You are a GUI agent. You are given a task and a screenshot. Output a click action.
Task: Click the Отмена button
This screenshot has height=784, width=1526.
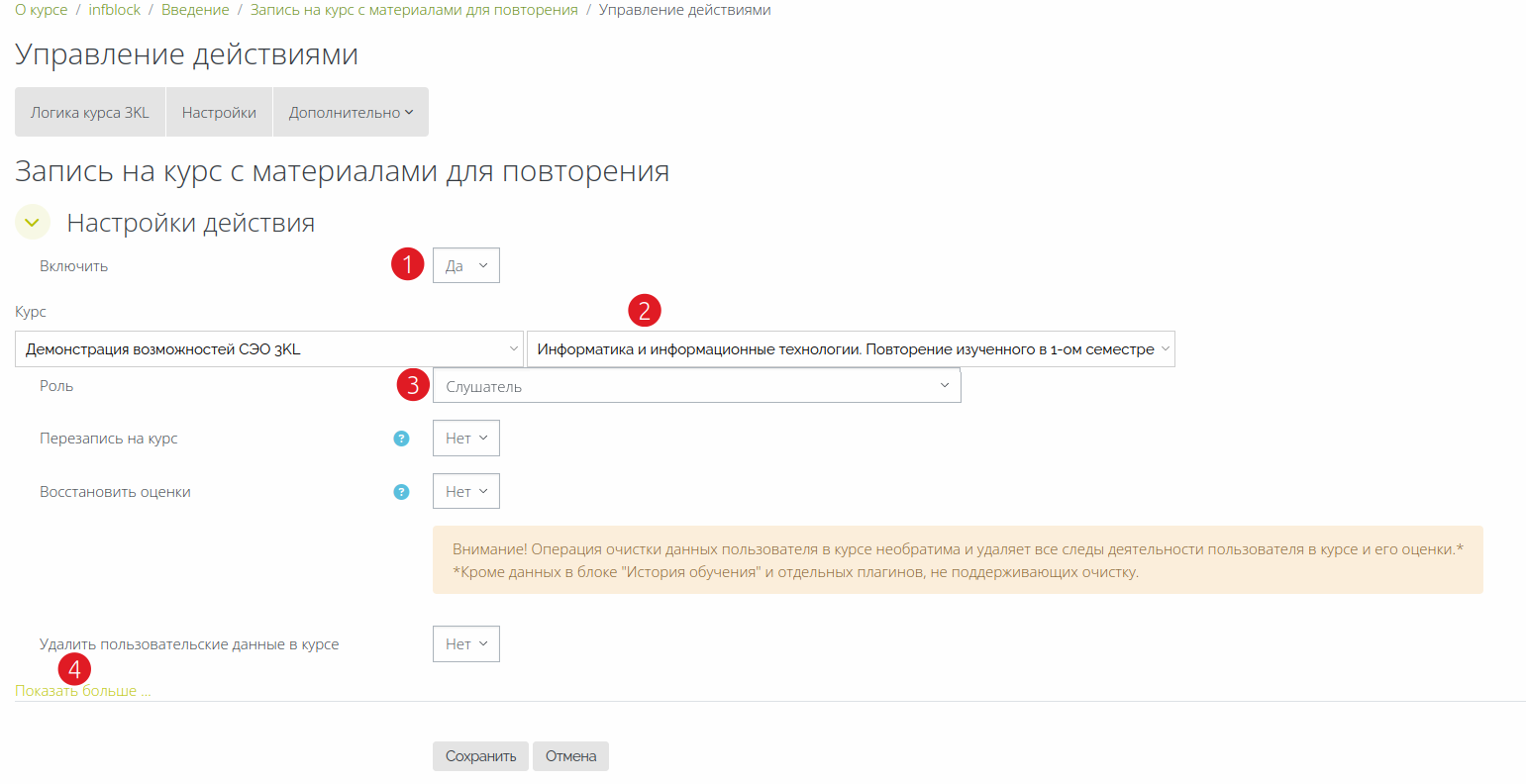(570, 756)
